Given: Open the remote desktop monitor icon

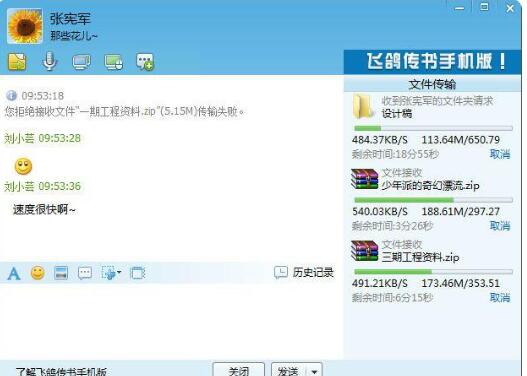Looking at the screenshot, I should [81, 62].
